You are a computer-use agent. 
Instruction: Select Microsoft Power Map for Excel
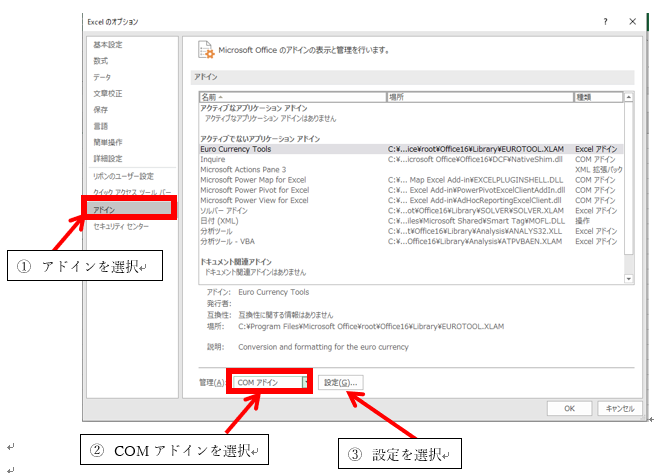coord(411,180)
